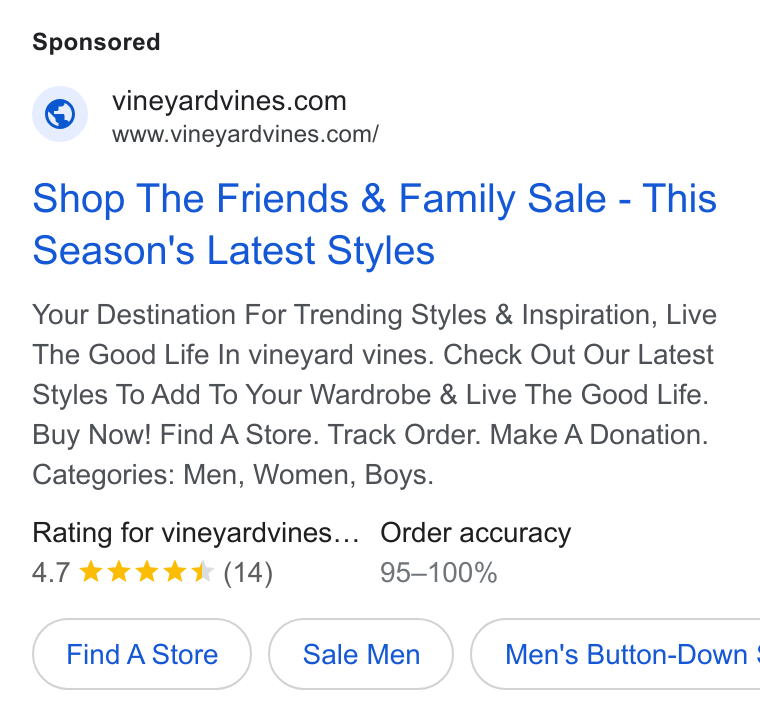The height and width of the screenshot is (722, 760).
Task: Click the Categories: Men, Women, Boys text
Action: (x=233, y=474)
